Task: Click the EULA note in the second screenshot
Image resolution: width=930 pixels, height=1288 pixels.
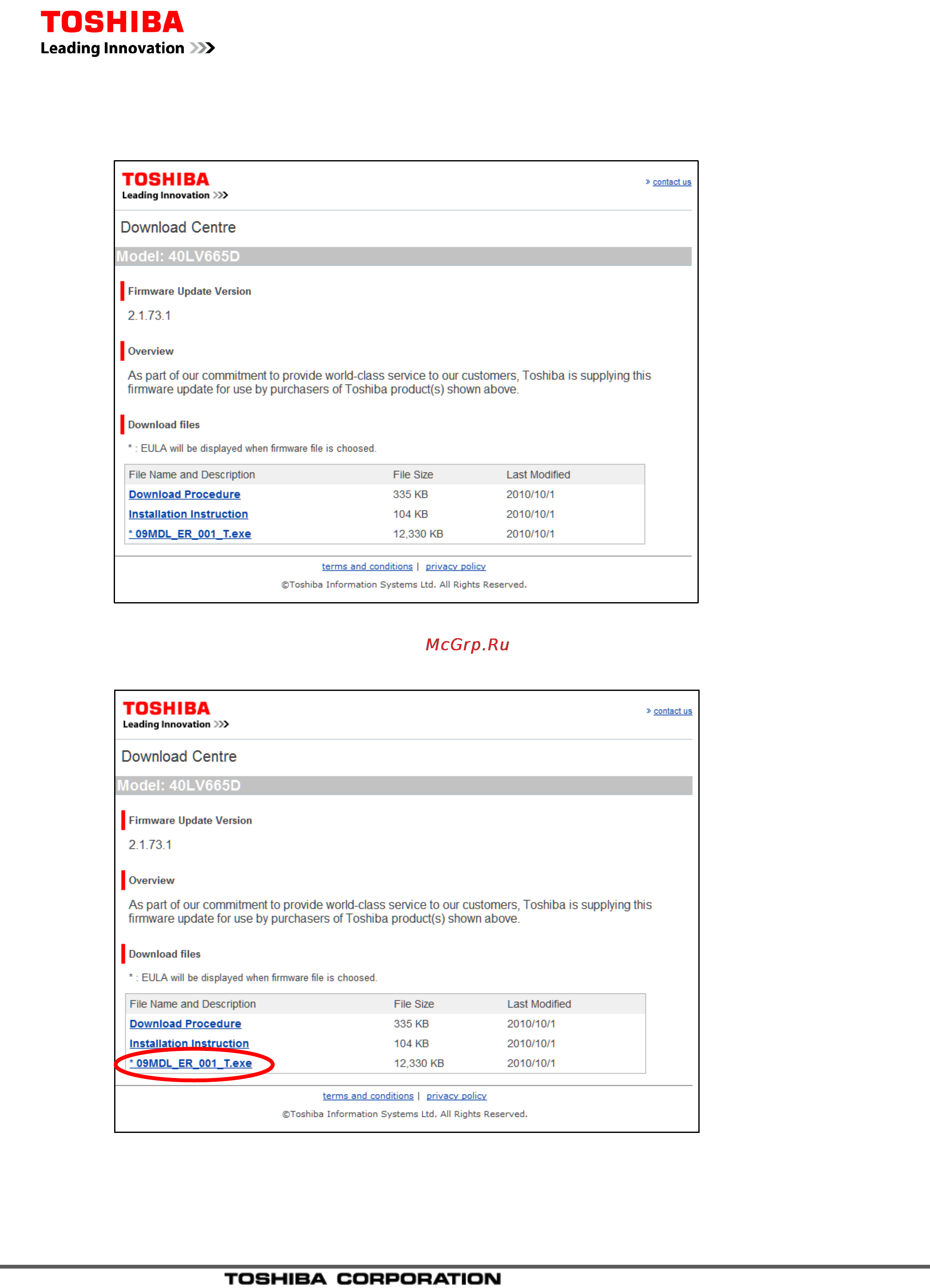Action: (x=253, y=977)
